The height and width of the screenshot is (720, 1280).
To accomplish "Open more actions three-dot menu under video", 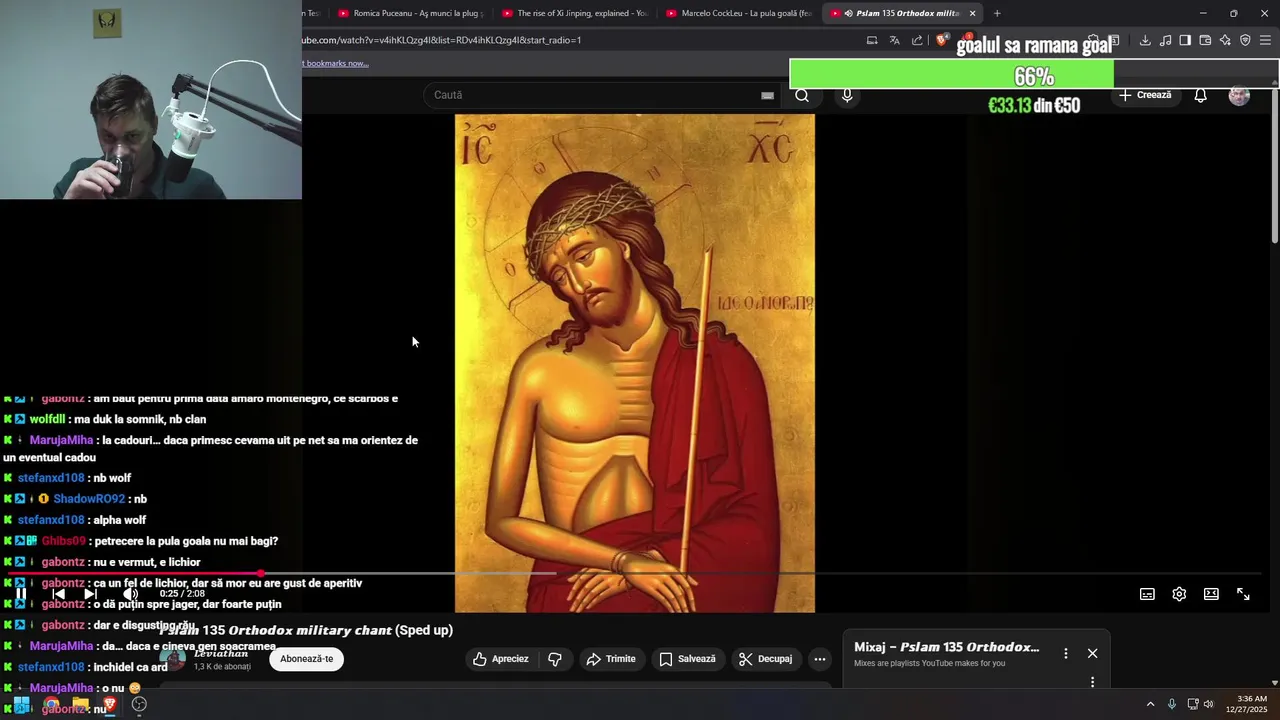I will coord(820,659).
